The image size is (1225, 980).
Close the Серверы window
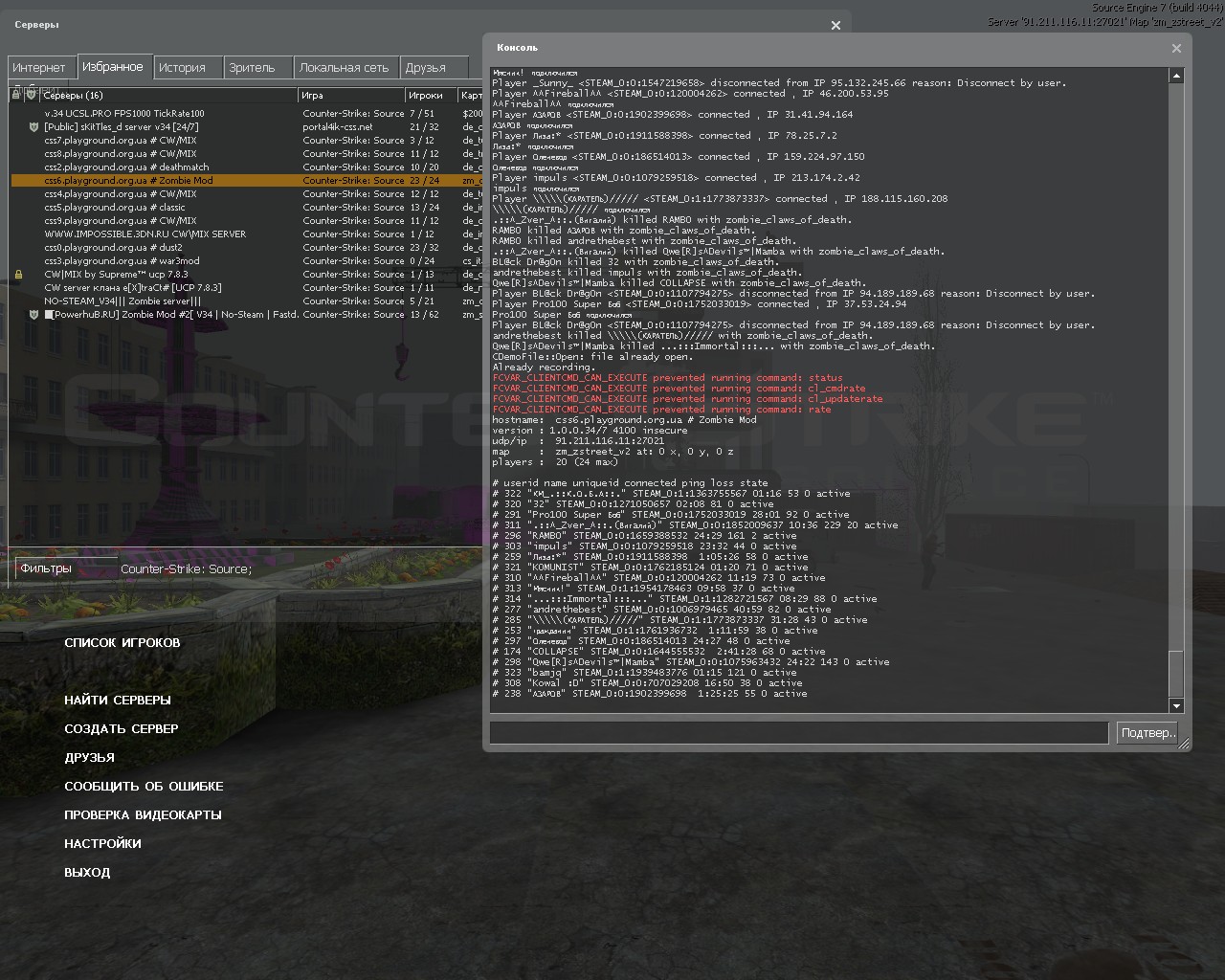pyautogui.click(x=835, y=26)
